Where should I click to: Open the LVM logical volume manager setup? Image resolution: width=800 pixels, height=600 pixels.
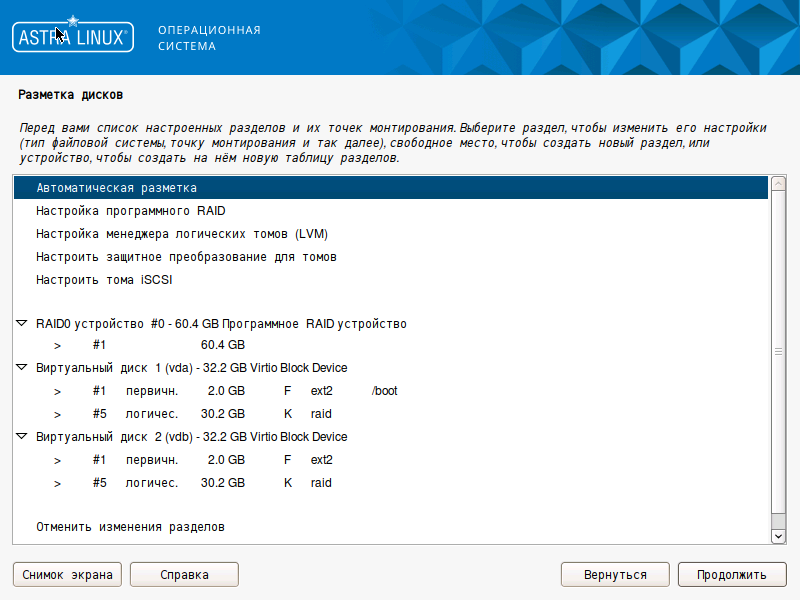182,234
